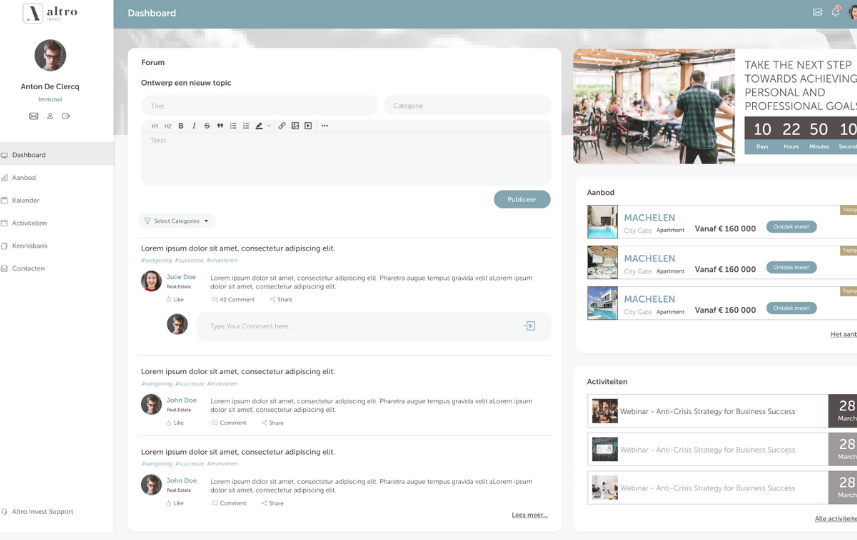Click Ontdek meer beside conference room listing
The width and height of the screenshot is (857, 540).
[791, 267]
